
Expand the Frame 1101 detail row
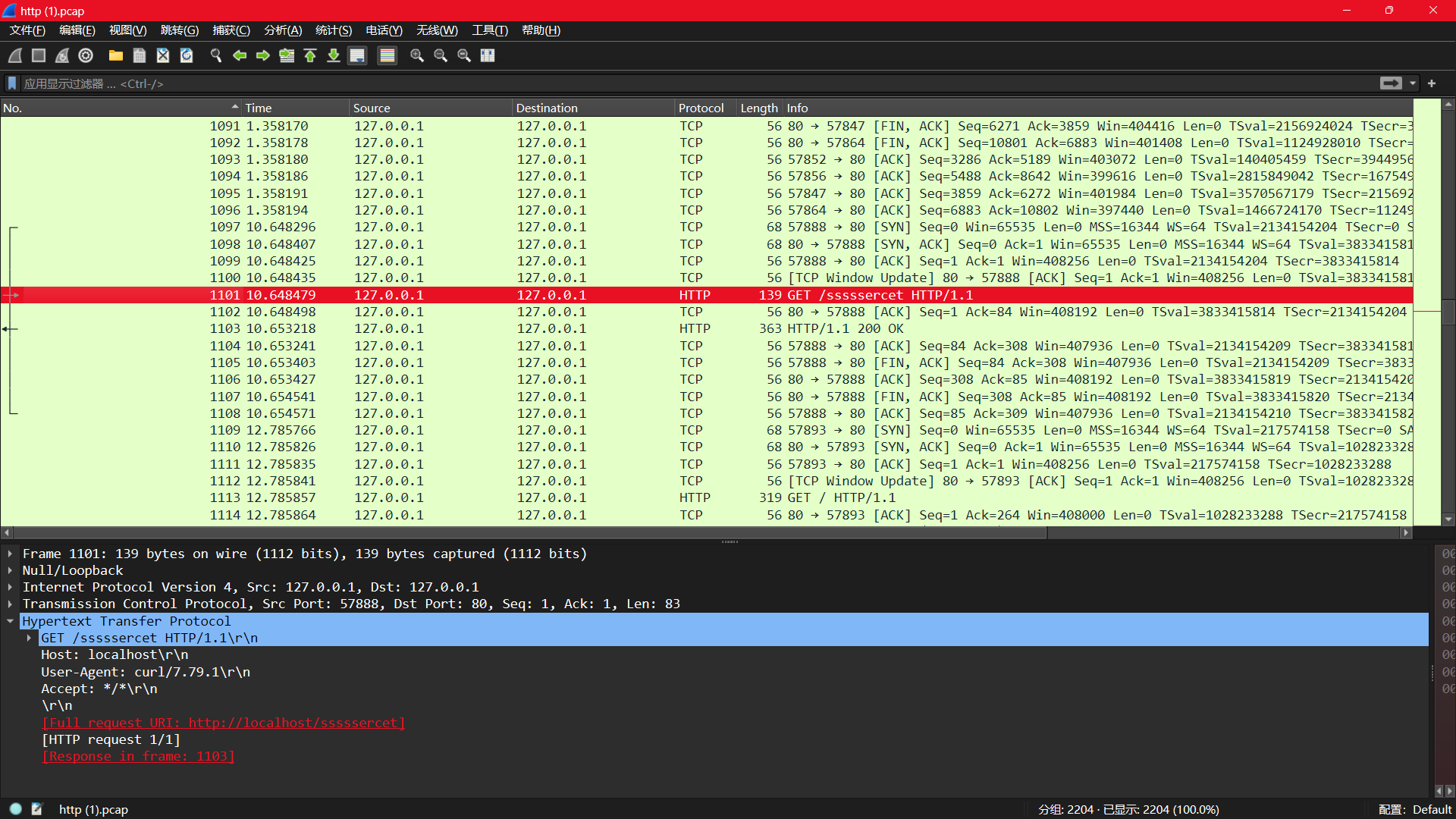[x=10, y=554]
